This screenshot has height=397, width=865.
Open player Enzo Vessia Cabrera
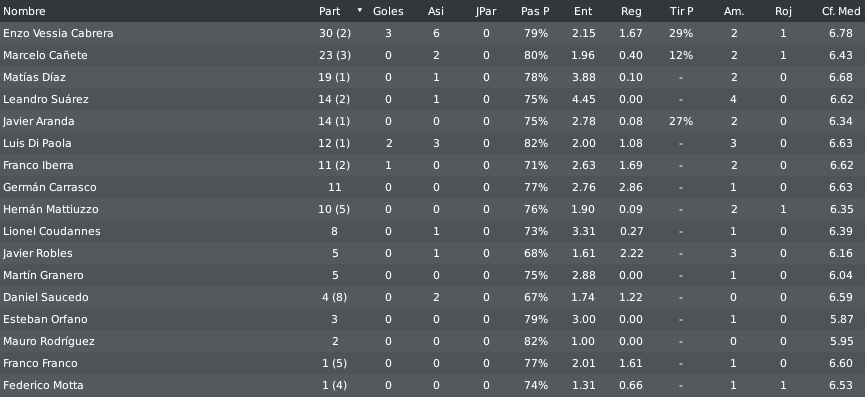[x=432, y=33]
